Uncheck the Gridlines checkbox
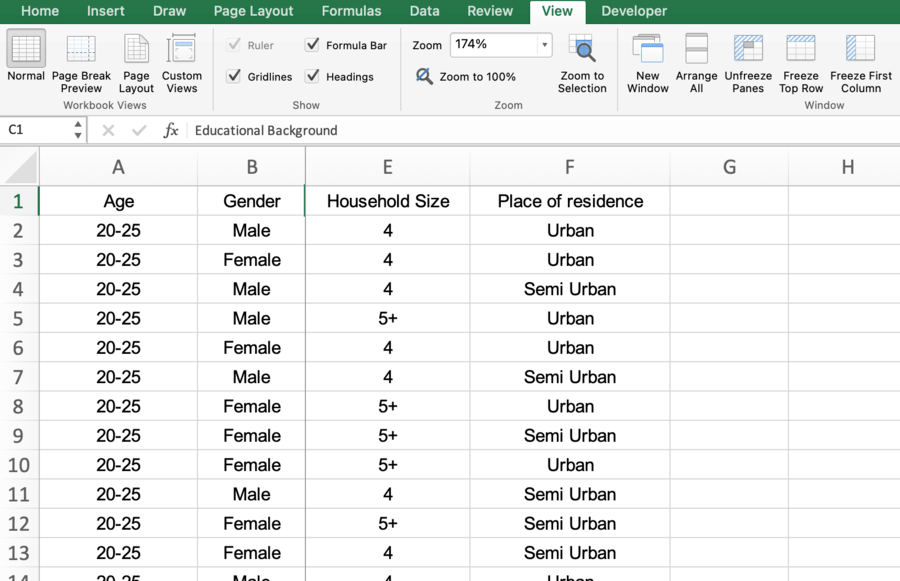Screen dimensions: 900x581 [234, 76]
